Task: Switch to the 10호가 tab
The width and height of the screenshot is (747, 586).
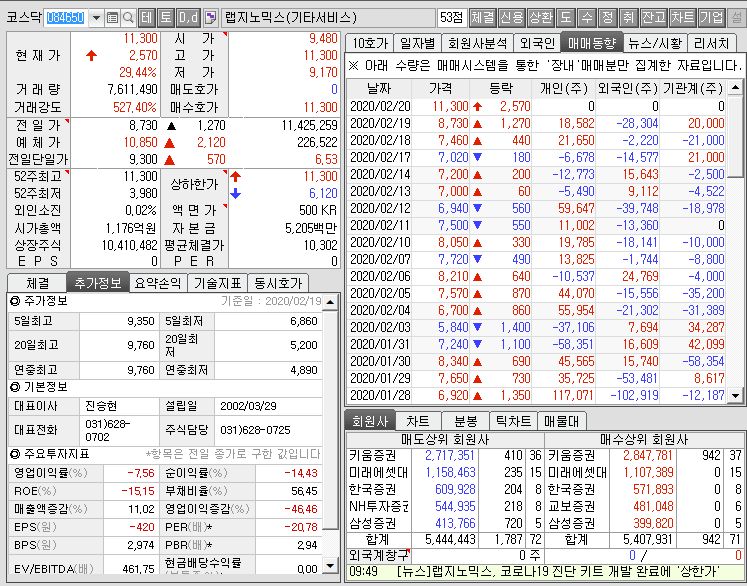Action: pos(370,43)
